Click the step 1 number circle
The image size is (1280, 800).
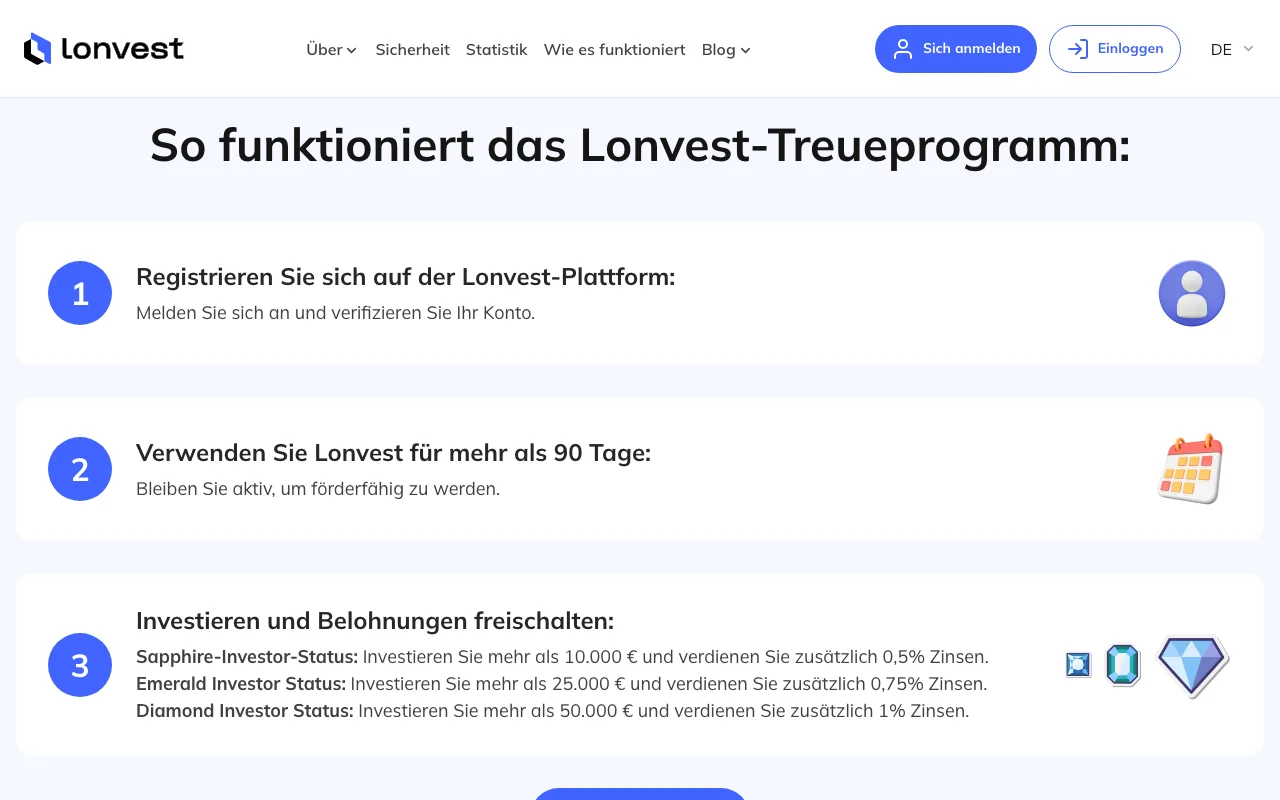[x=80, y=293]
